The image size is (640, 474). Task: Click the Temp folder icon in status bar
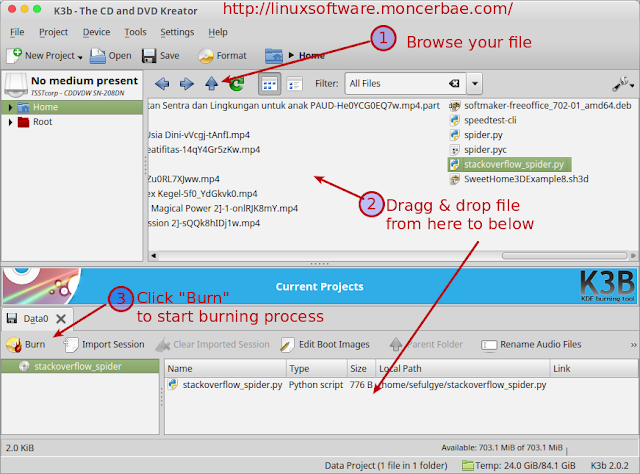coord(468,465)
